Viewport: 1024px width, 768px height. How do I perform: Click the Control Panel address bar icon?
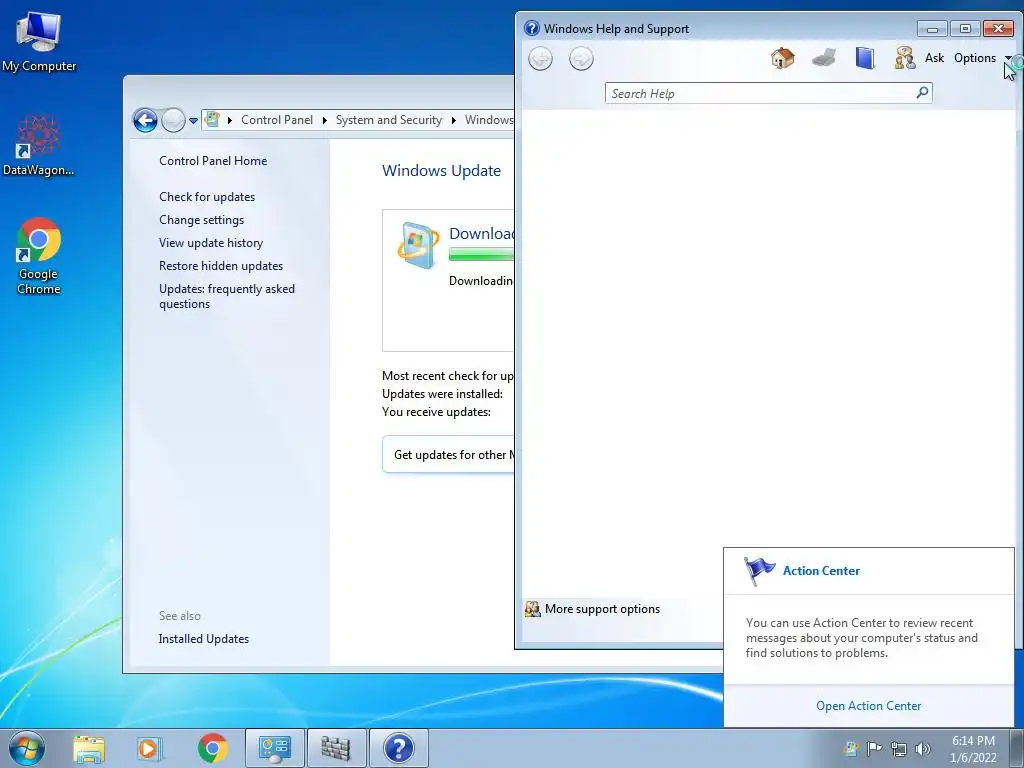click(212, 120)
